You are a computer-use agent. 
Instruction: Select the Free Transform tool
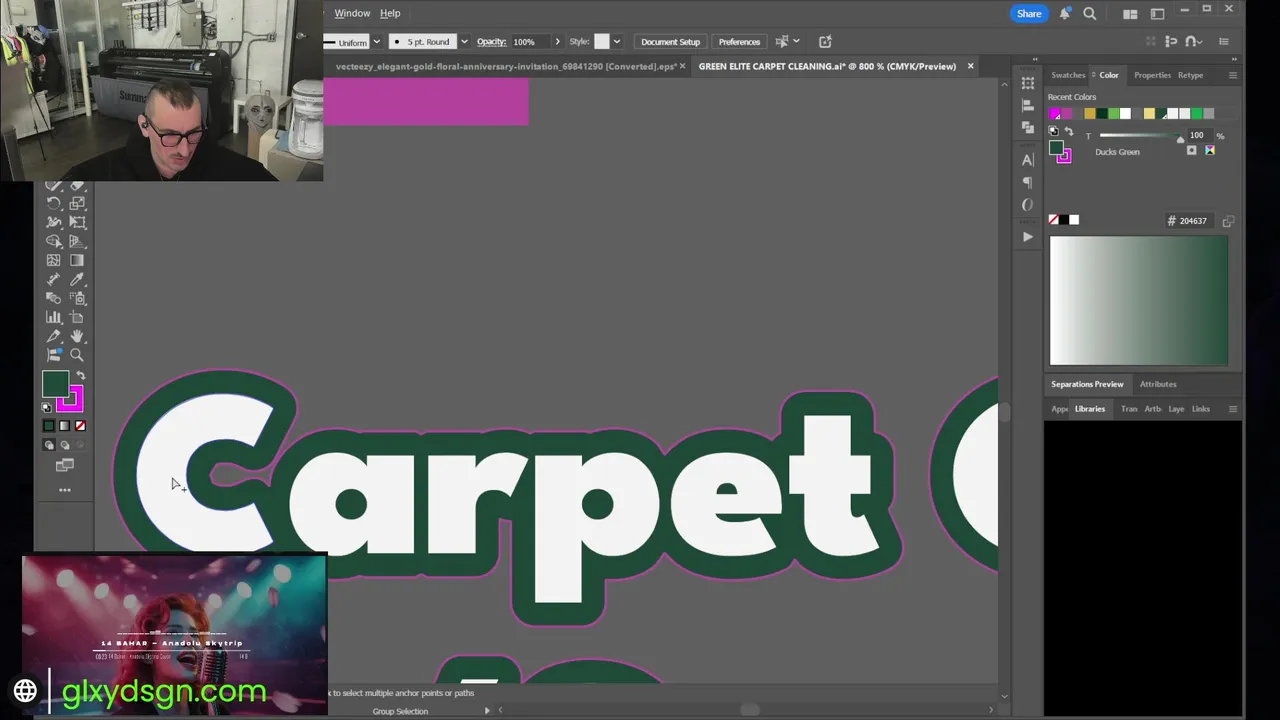(x=77, y=222)
